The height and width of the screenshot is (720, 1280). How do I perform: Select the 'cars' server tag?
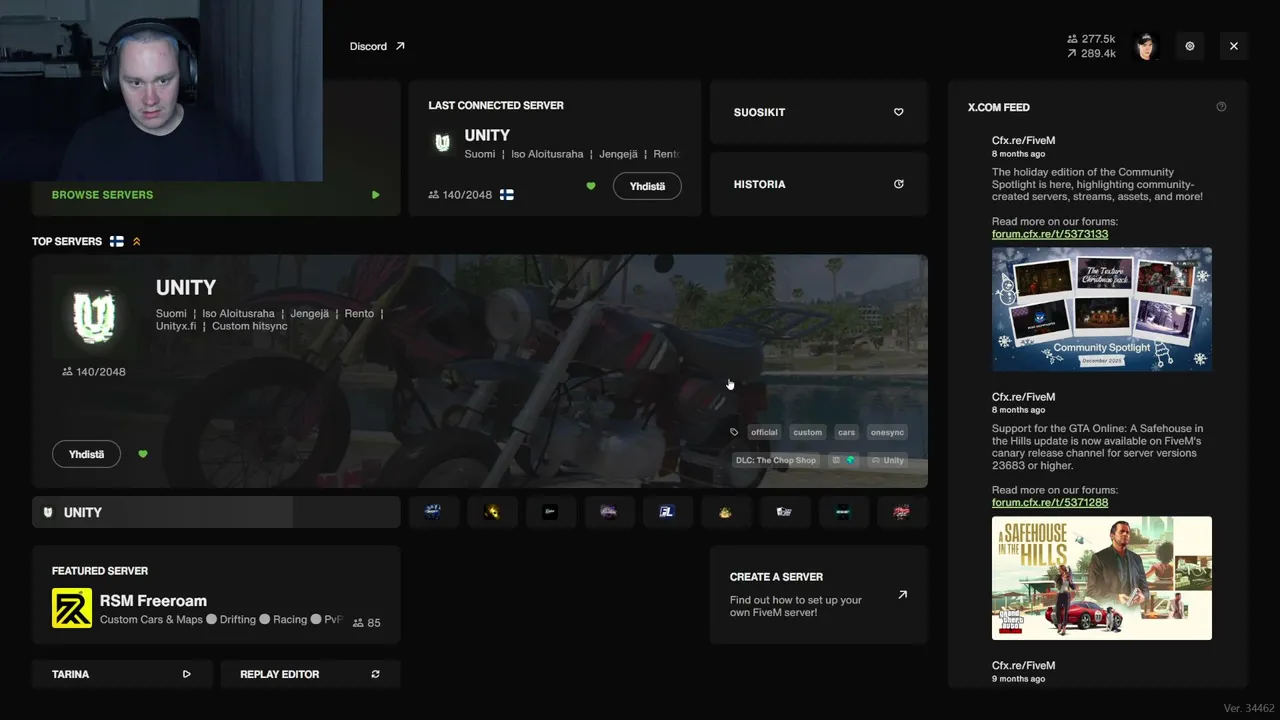[846, 432]
